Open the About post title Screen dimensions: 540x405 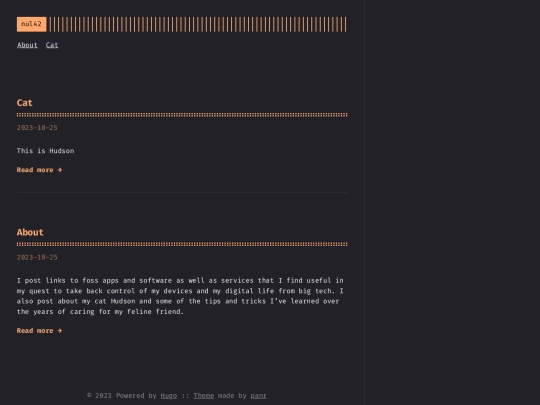pos(30,232)
